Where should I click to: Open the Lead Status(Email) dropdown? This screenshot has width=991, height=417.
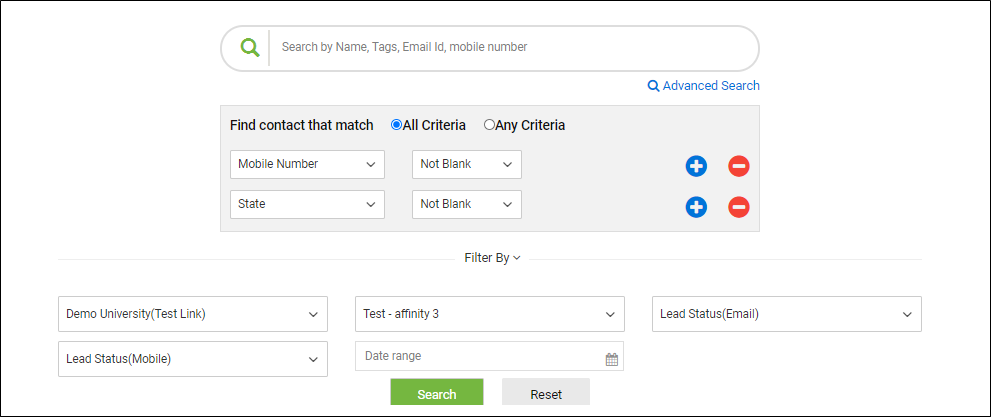point(787,314)
